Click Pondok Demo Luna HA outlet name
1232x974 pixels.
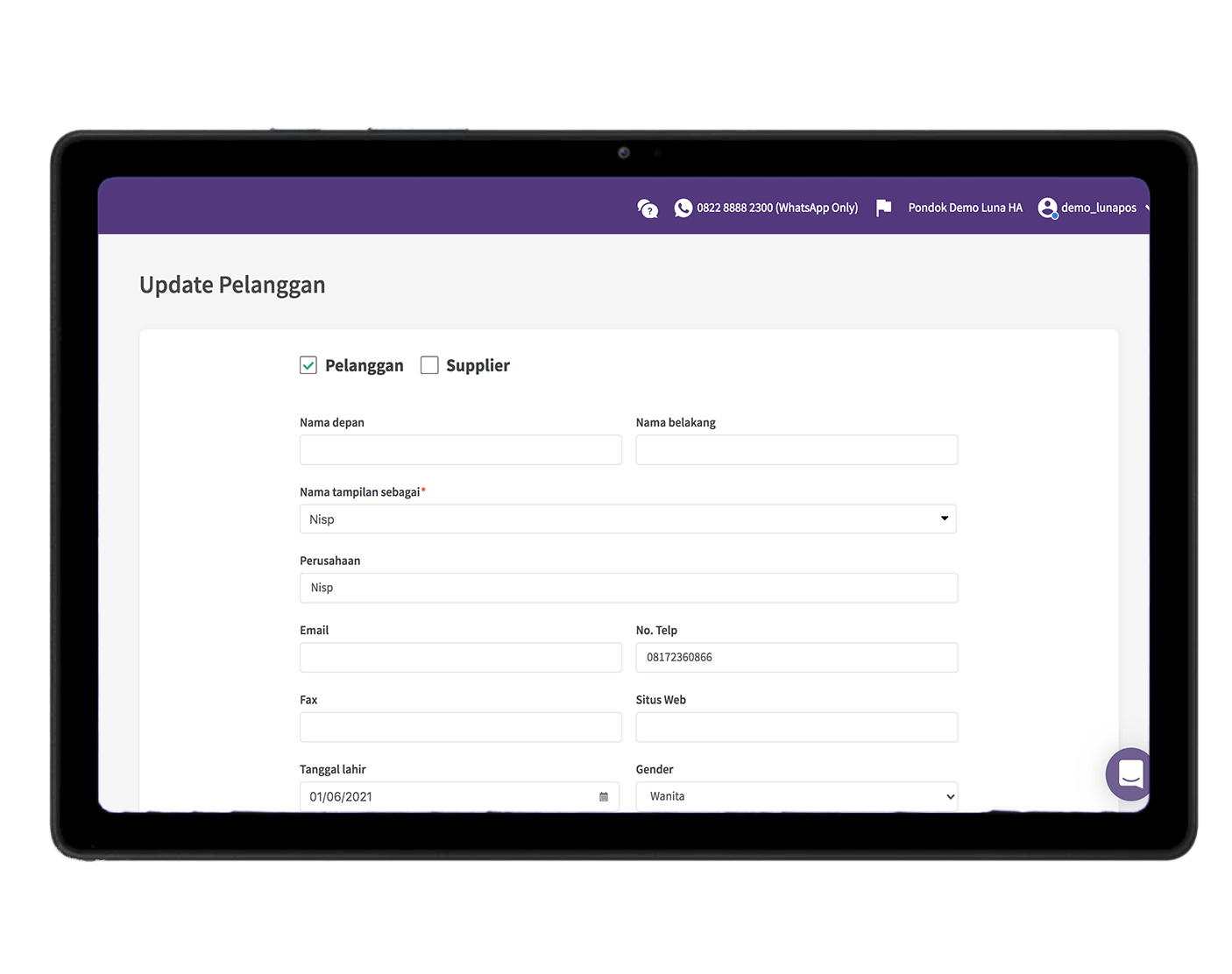966,208
